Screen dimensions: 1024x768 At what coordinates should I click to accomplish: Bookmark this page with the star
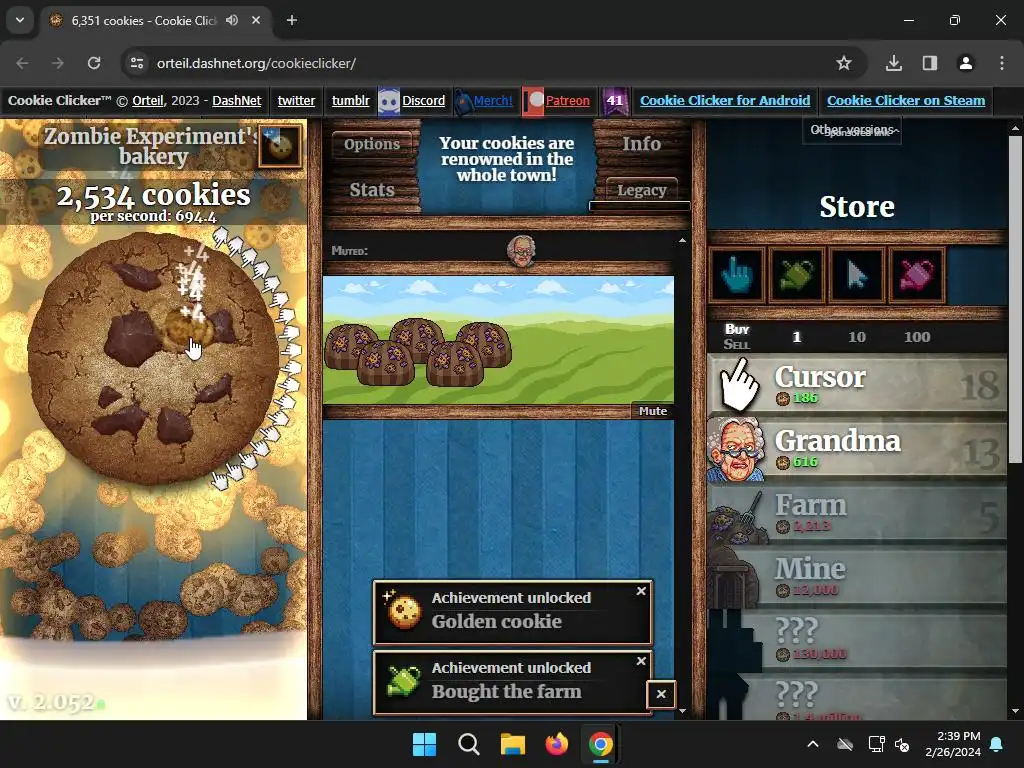tap(844, 63)
